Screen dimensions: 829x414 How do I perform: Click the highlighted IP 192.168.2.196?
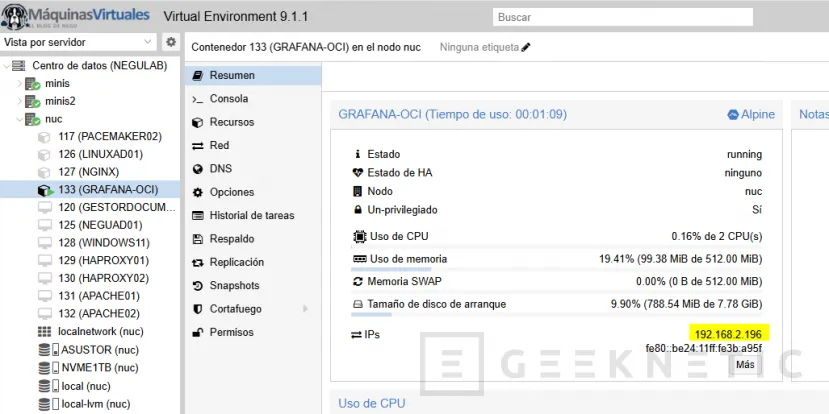(729, 334)
